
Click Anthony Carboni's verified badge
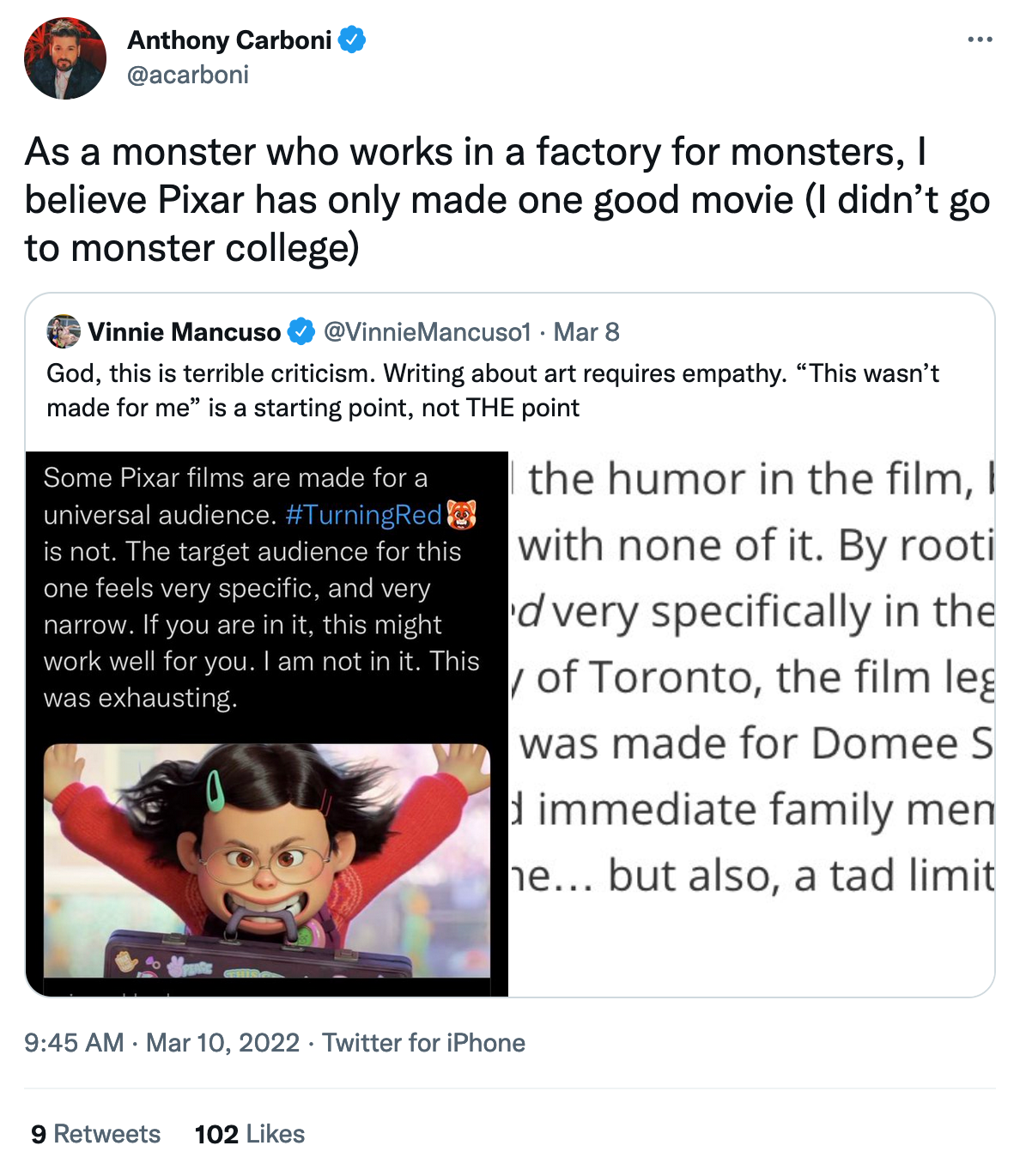(352, 39)
